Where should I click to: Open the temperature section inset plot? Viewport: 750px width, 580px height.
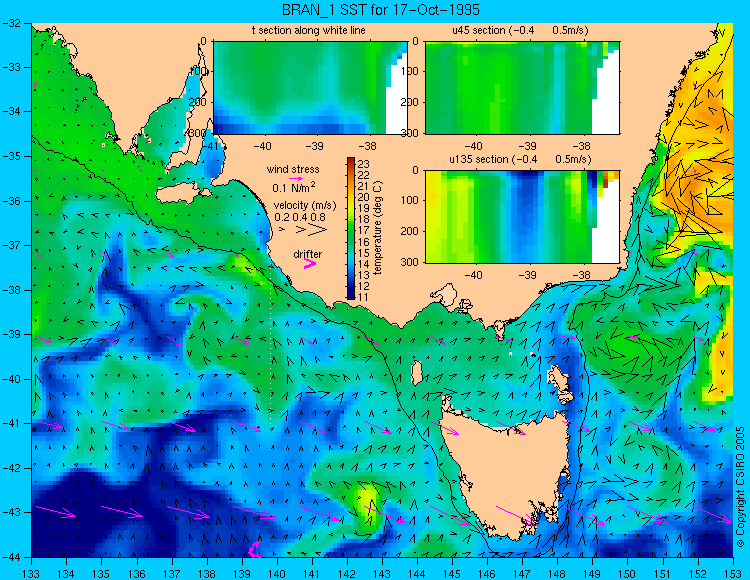coord(310,88)
